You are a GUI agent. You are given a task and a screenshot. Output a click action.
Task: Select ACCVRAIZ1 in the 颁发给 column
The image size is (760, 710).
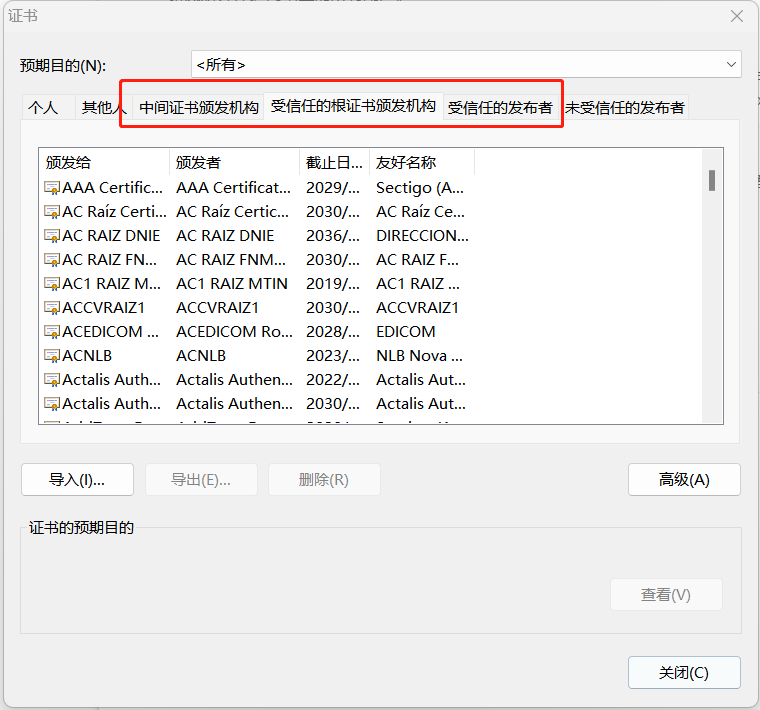coord(103,308)
